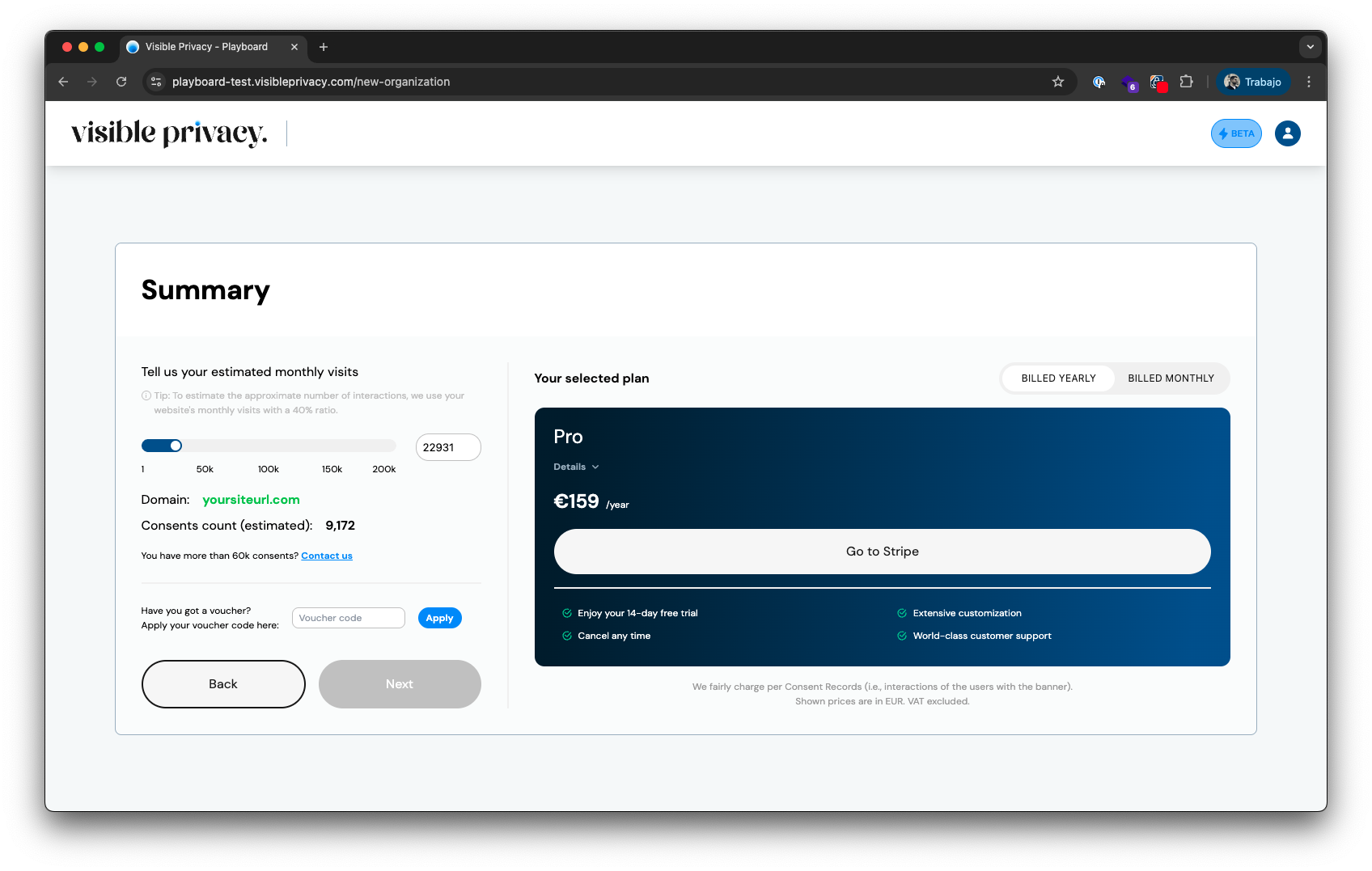Follow the Contact us link
The image size is (1372, 871).
click(x=326, y=556)
